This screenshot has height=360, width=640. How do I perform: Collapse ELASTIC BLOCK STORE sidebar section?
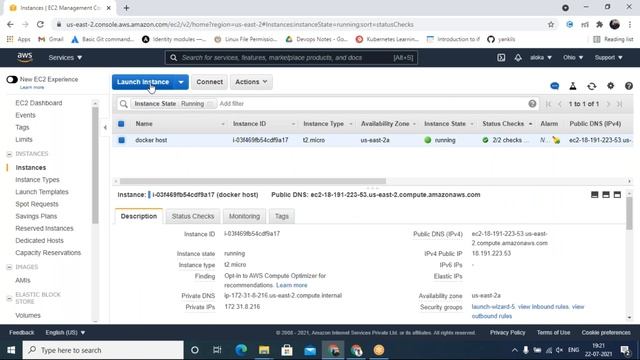coord(9,298)
